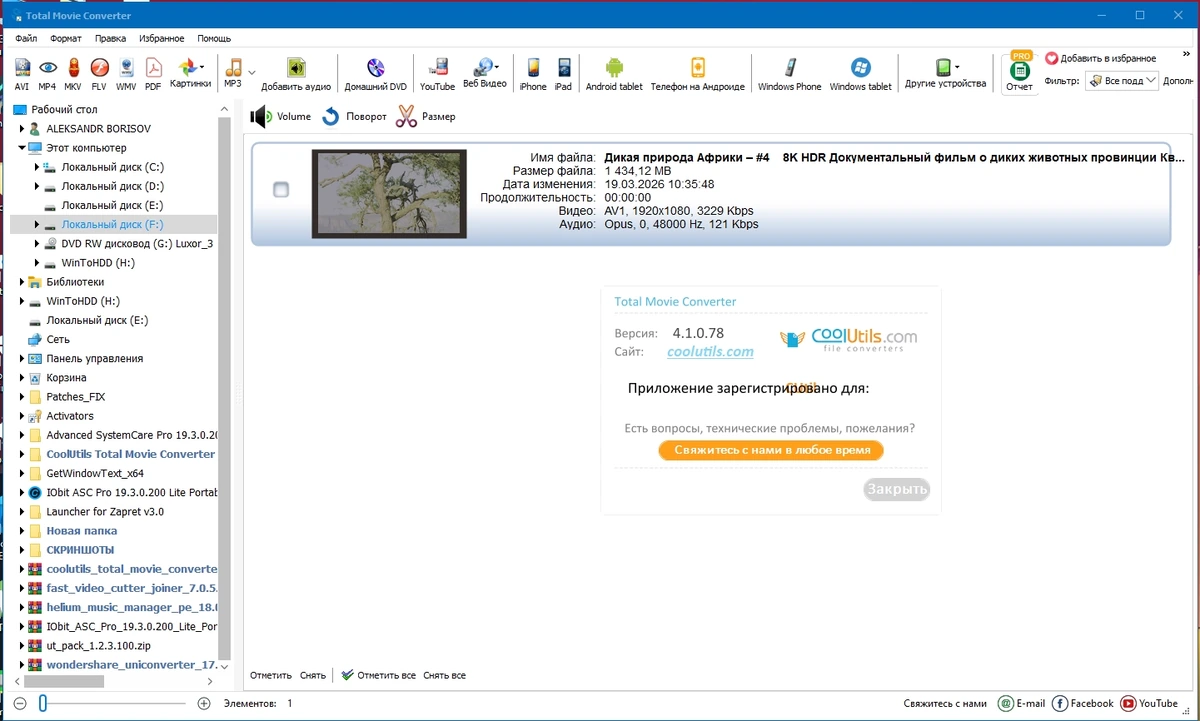Click the plus zoom-in button
The width and height of the screenshot is (1200, 721).
click(x=204, y=703)
